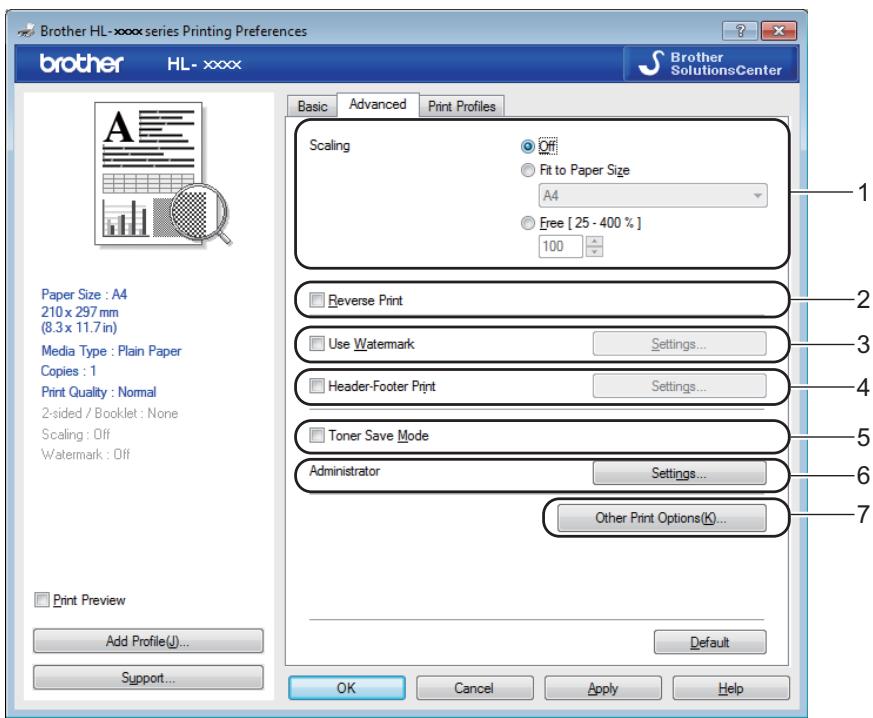The width and height of the screenshot is (873, 718).
Task: Open the Brother SolutionsCenter link
Action: (710, 64)
